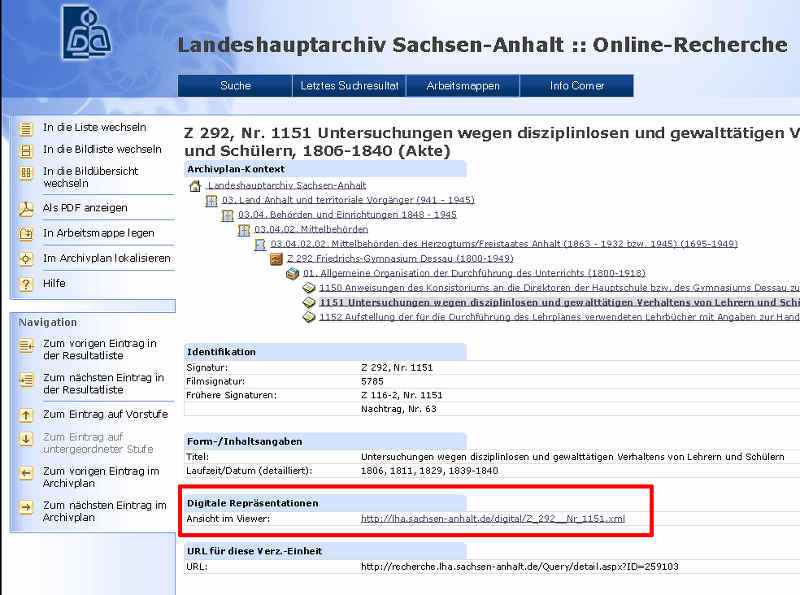
Task: Click the file icon beside entry 1150
Action: [309, 288]
